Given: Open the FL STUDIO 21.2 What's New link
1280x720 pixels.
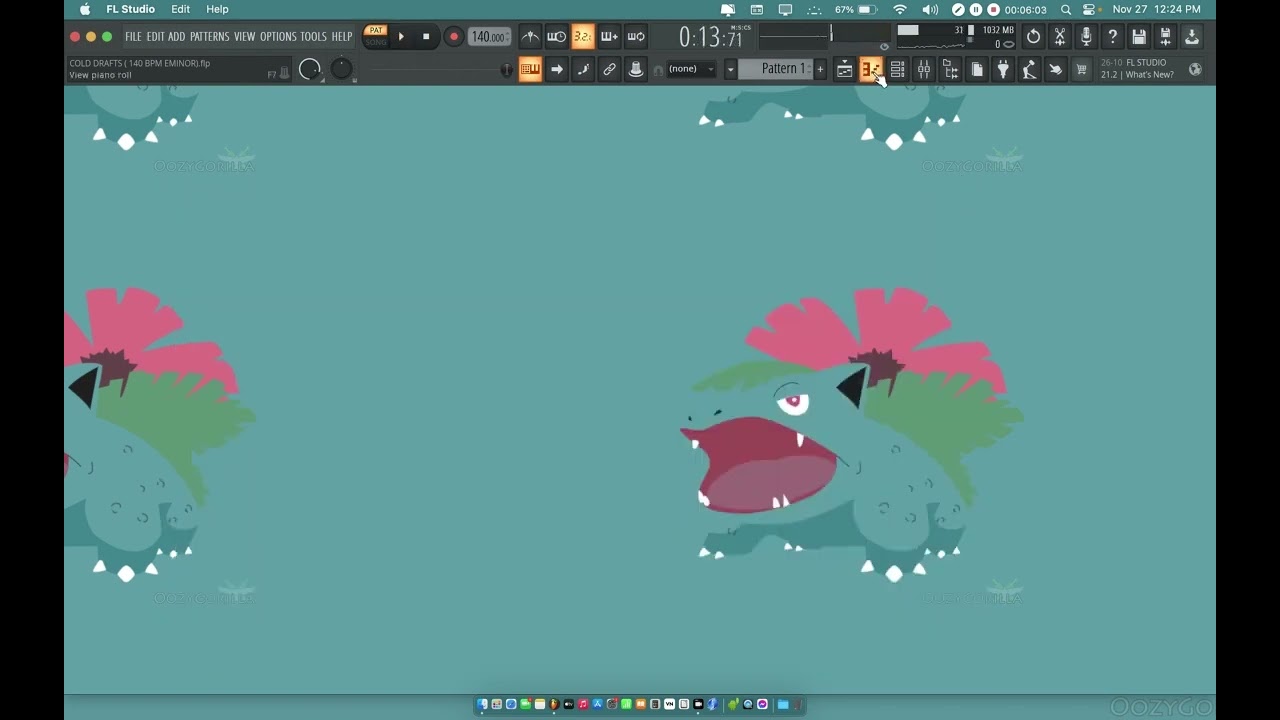Looking at the screenshot, I should (1137, 69).
